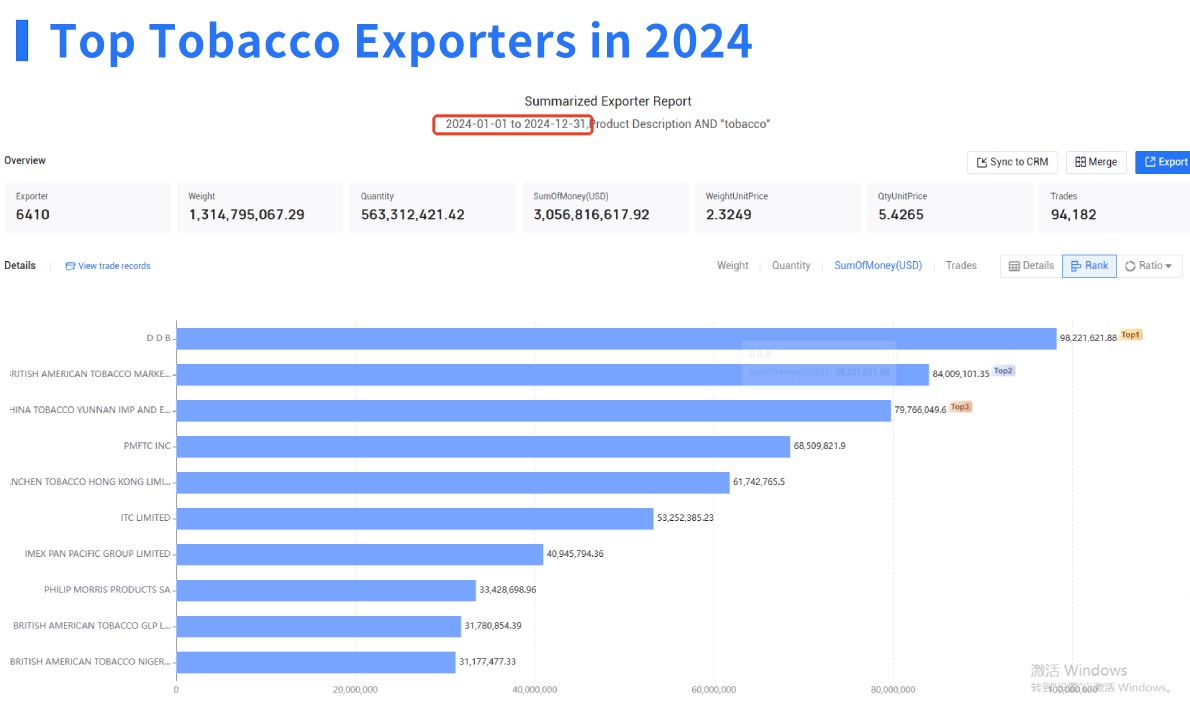
Task: Click the date range 2024-01-01 to 2024-12-31
Action: [515, 124]
